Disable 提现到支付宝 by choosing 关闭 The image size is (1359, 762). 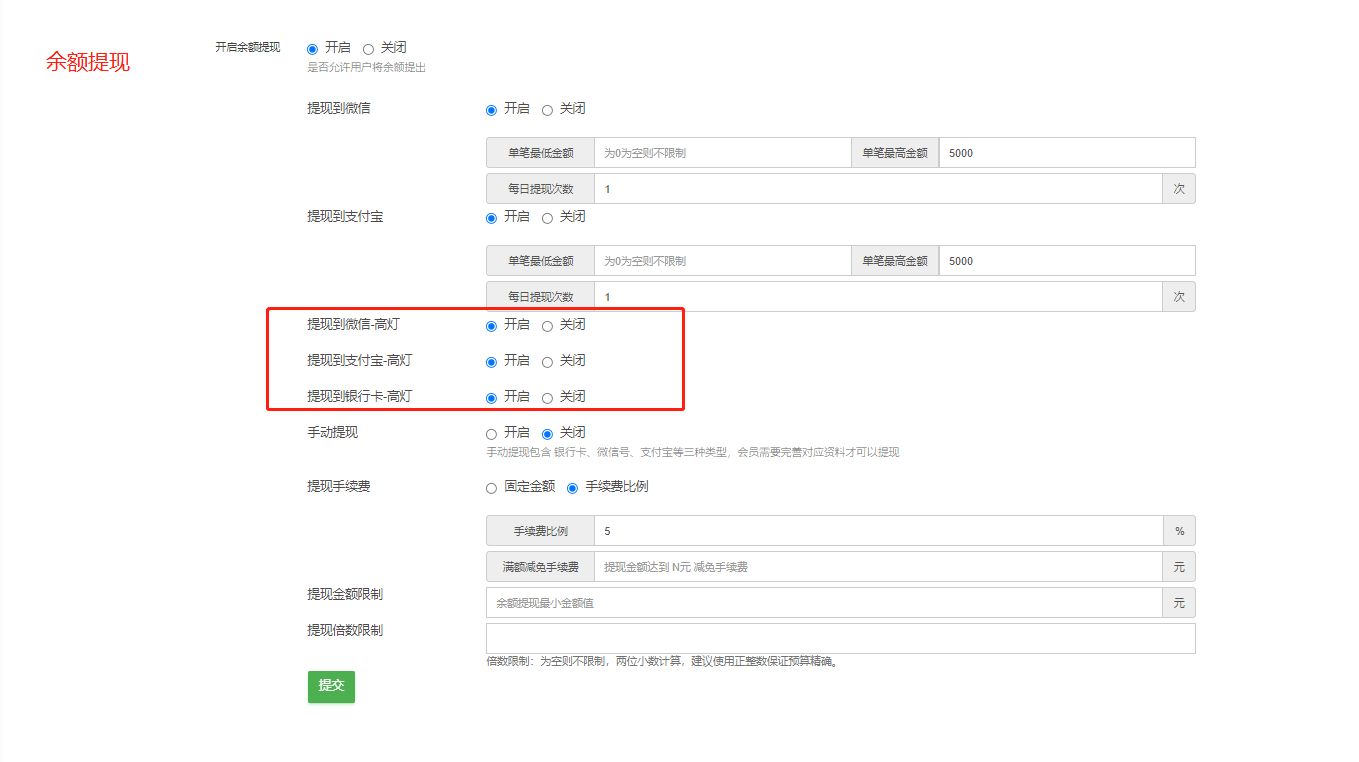tap(547, 218)
